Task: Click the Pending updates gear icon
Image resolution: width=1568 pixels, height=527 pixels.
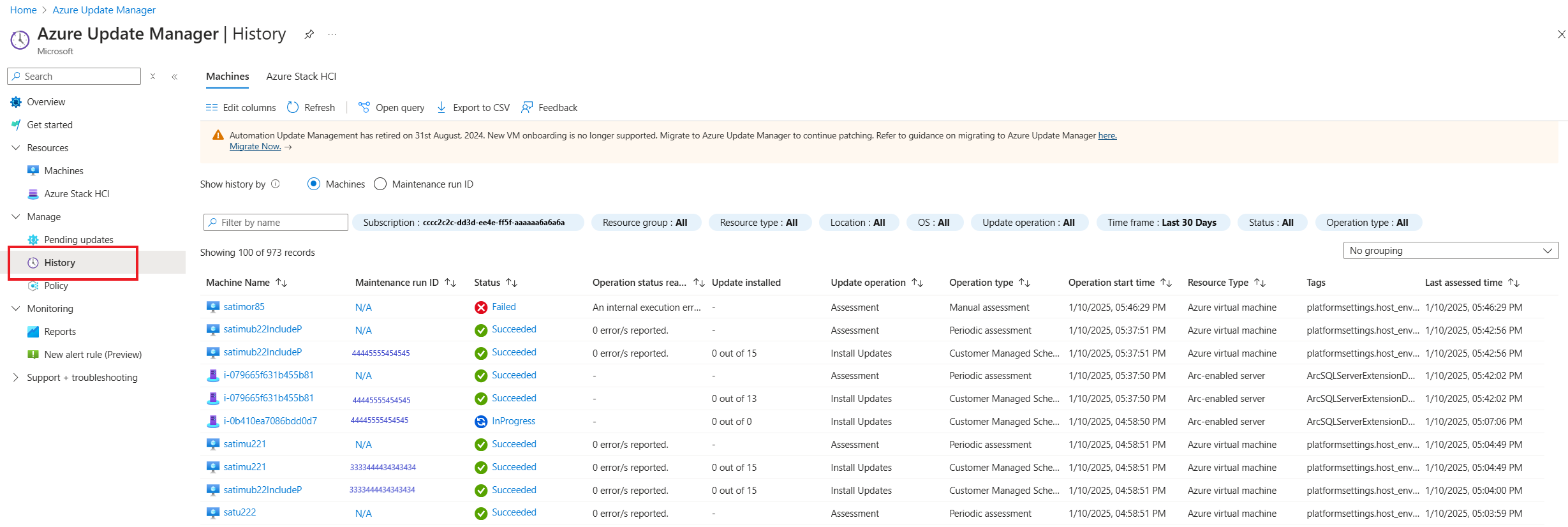Action: [x=33, y=240]
